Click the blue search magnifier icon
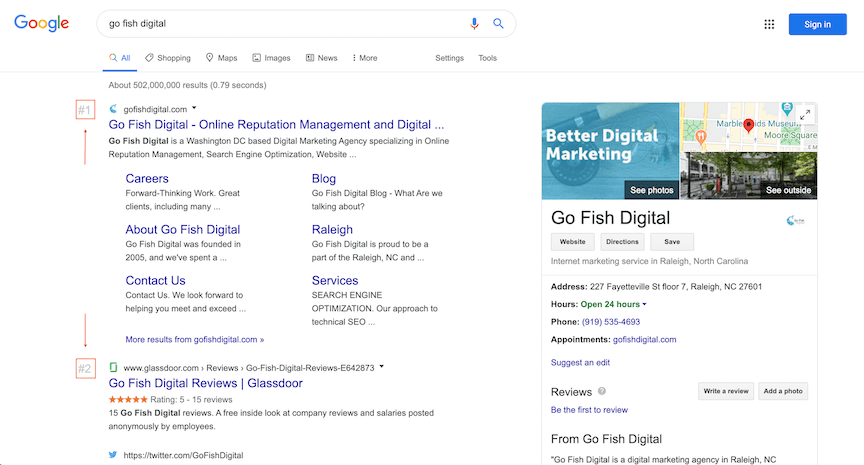The image size is (864, 465). pyautogui.click(x=498, y=23)
